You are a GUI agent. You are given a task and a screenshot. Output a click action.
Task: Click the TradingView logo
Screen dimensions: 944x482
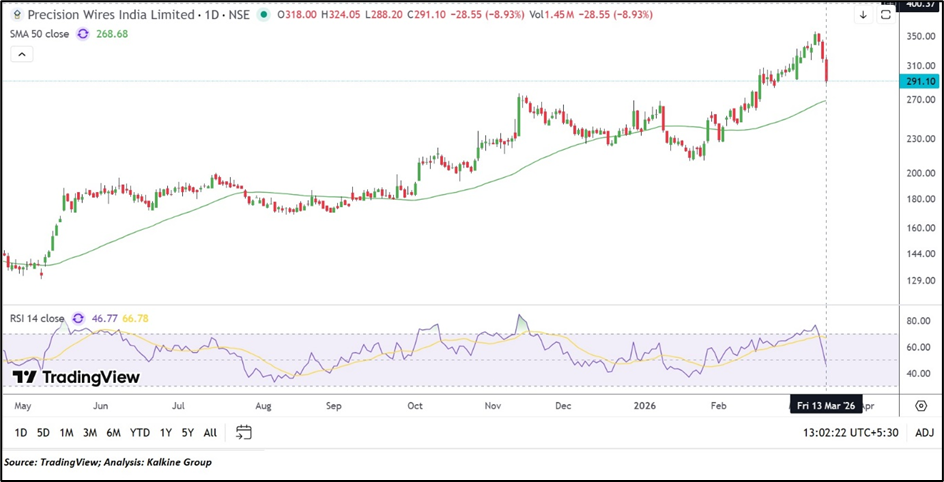[x=76, y=377]
